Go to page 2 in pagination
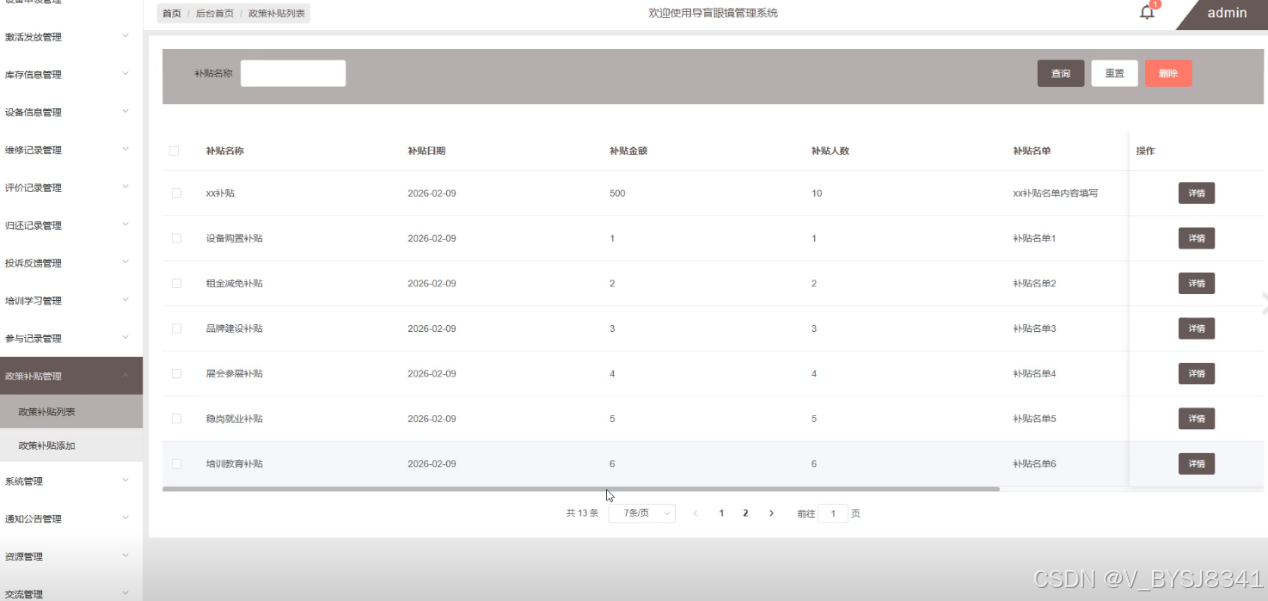Image resolution: width=1268 pixels, height=601 pixels. point(745,513)
